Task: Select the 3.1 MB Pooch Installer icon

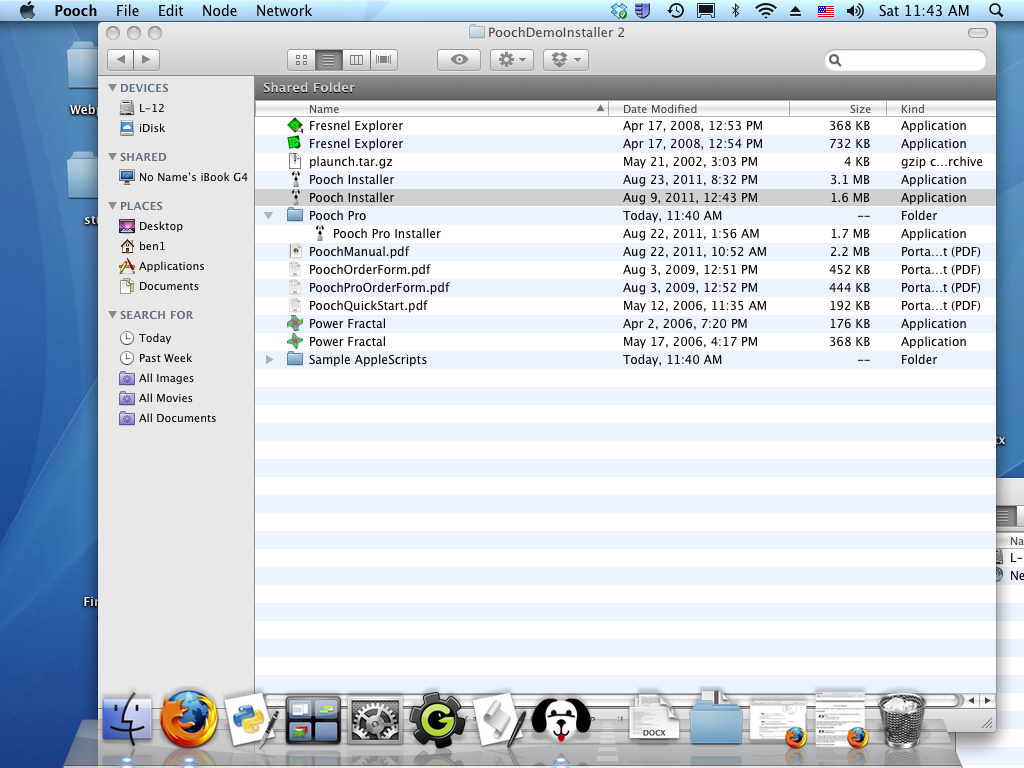Action: point(295,179)
